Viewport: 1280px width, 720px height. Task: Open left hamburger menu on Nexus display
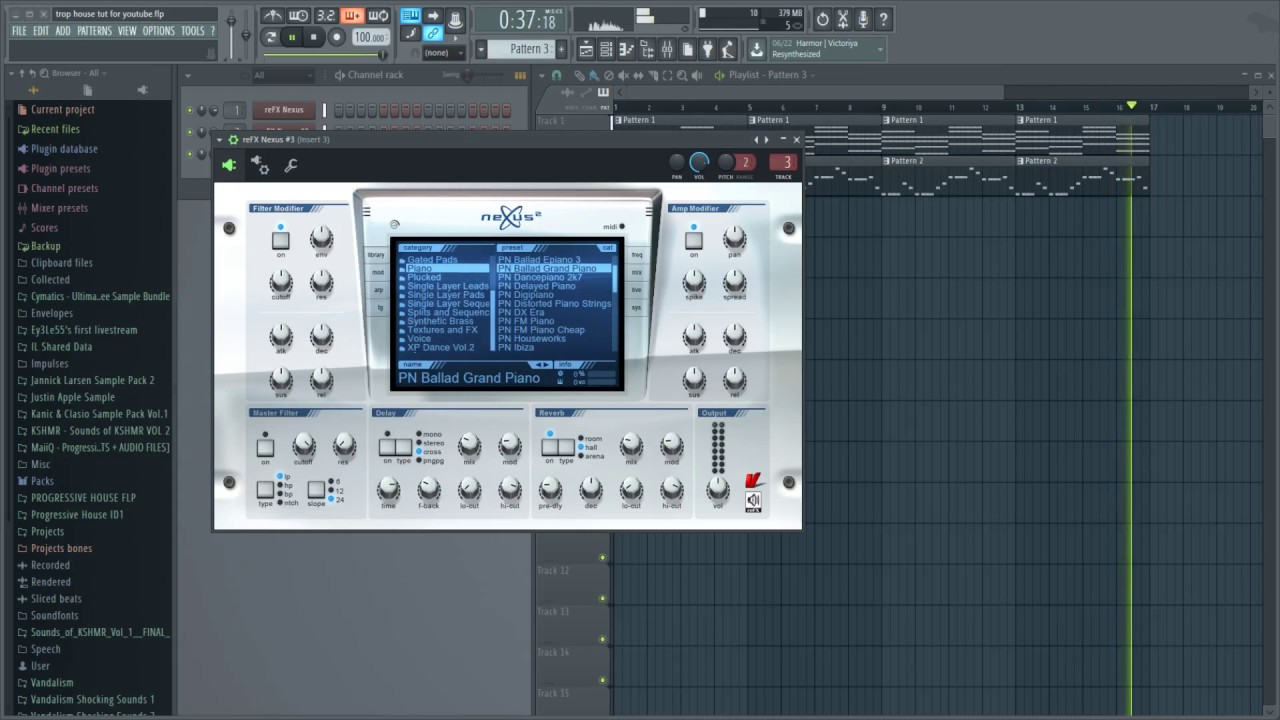pyautogui.click(x=366, y=211)
